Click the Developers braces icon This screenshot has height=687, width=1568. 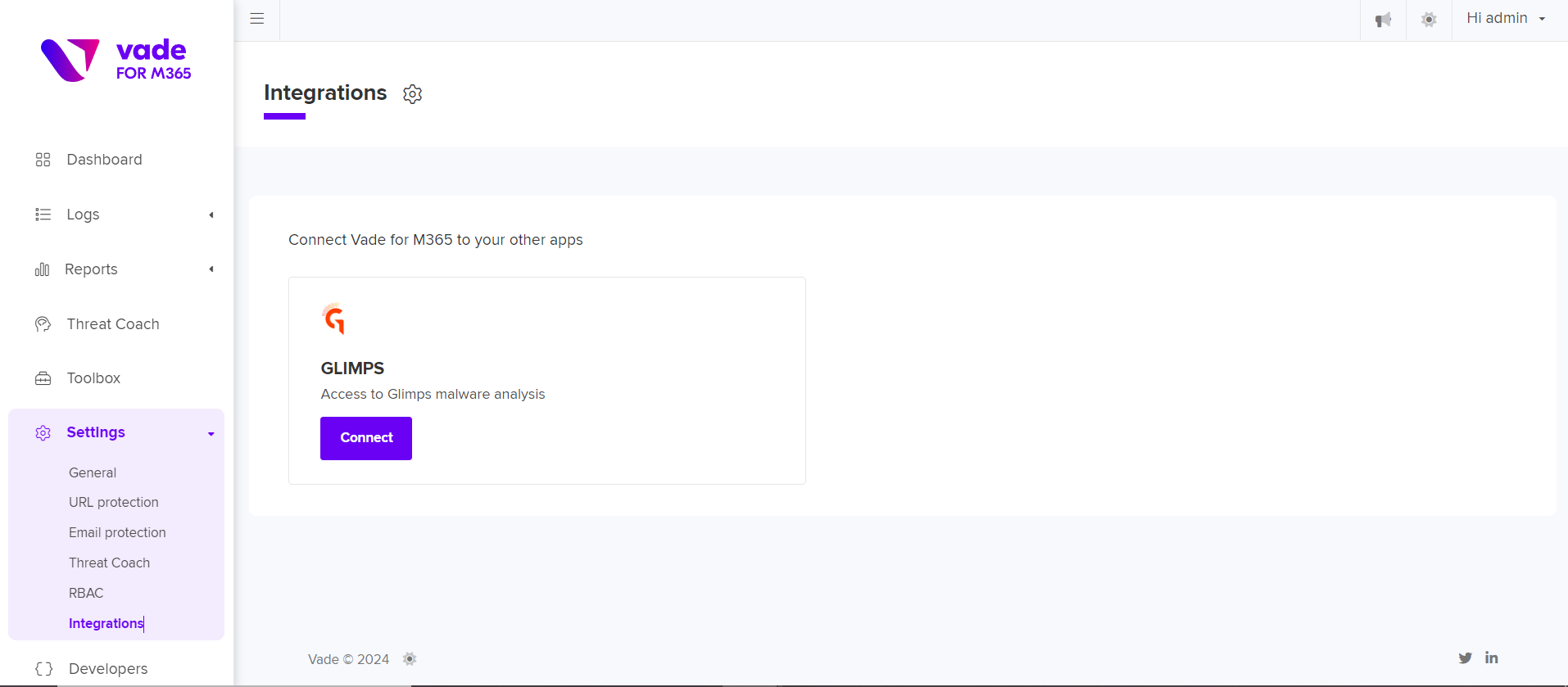point(44,669)
